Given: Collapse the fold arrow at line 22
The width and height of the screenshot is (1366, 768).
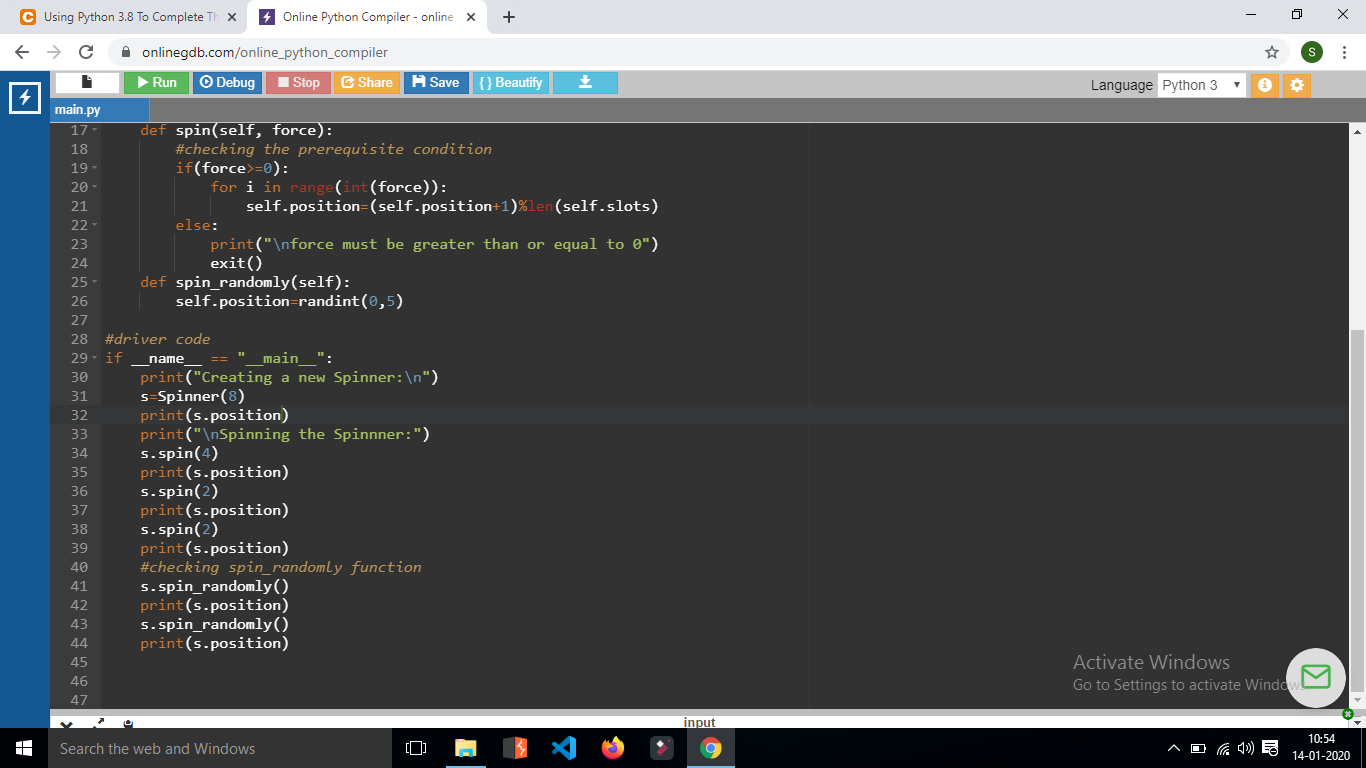Looking at the screenshot, I should (x=95, y=226).
